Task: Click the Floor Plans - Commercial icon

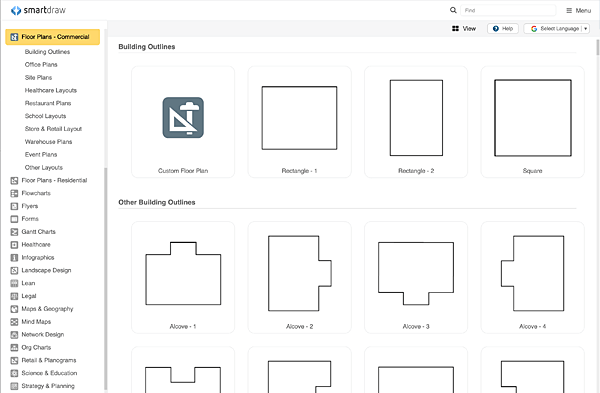Action: tap(14, 37)
